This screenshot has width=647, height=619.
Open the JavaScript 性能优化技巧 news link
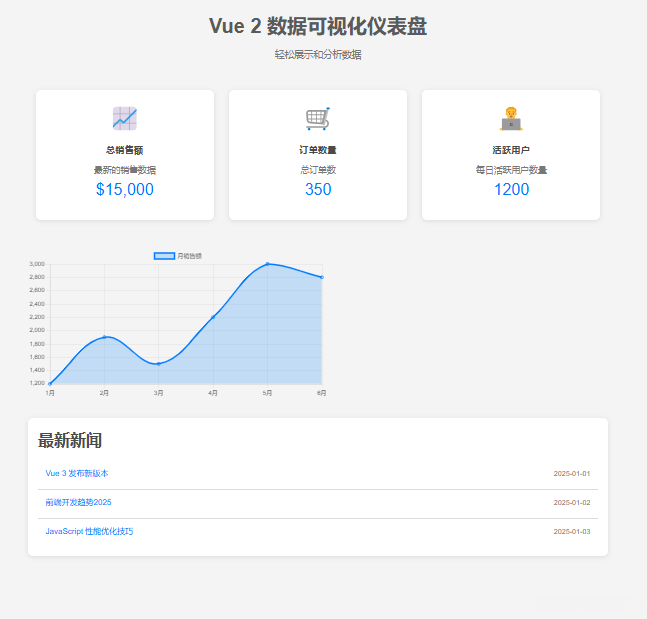click(x=89, y=531)
